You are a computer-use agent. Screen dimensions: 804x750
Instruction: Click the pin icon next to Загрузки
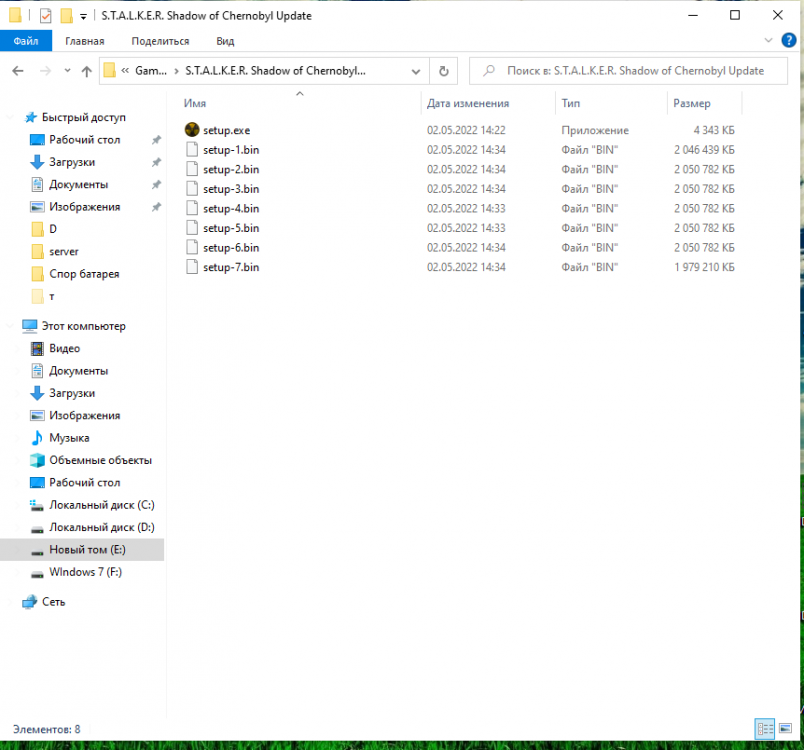[156, 162]
